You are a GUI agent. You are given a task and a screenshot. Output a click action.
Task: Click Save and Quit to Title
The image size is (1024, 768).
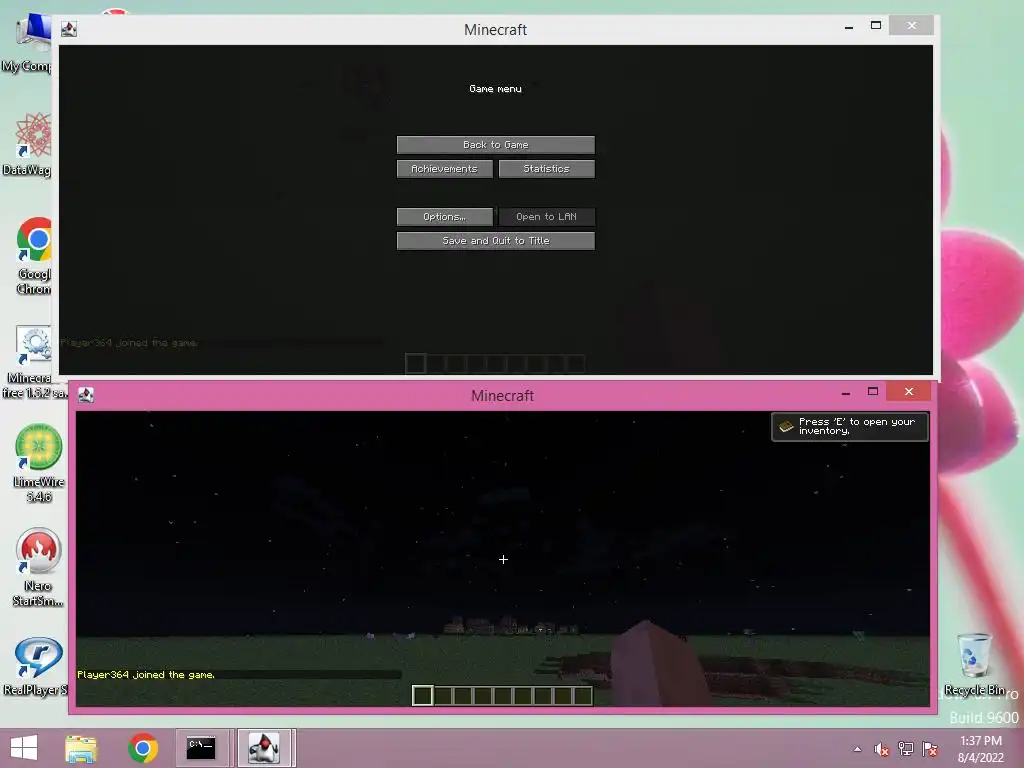click(496, 240)
